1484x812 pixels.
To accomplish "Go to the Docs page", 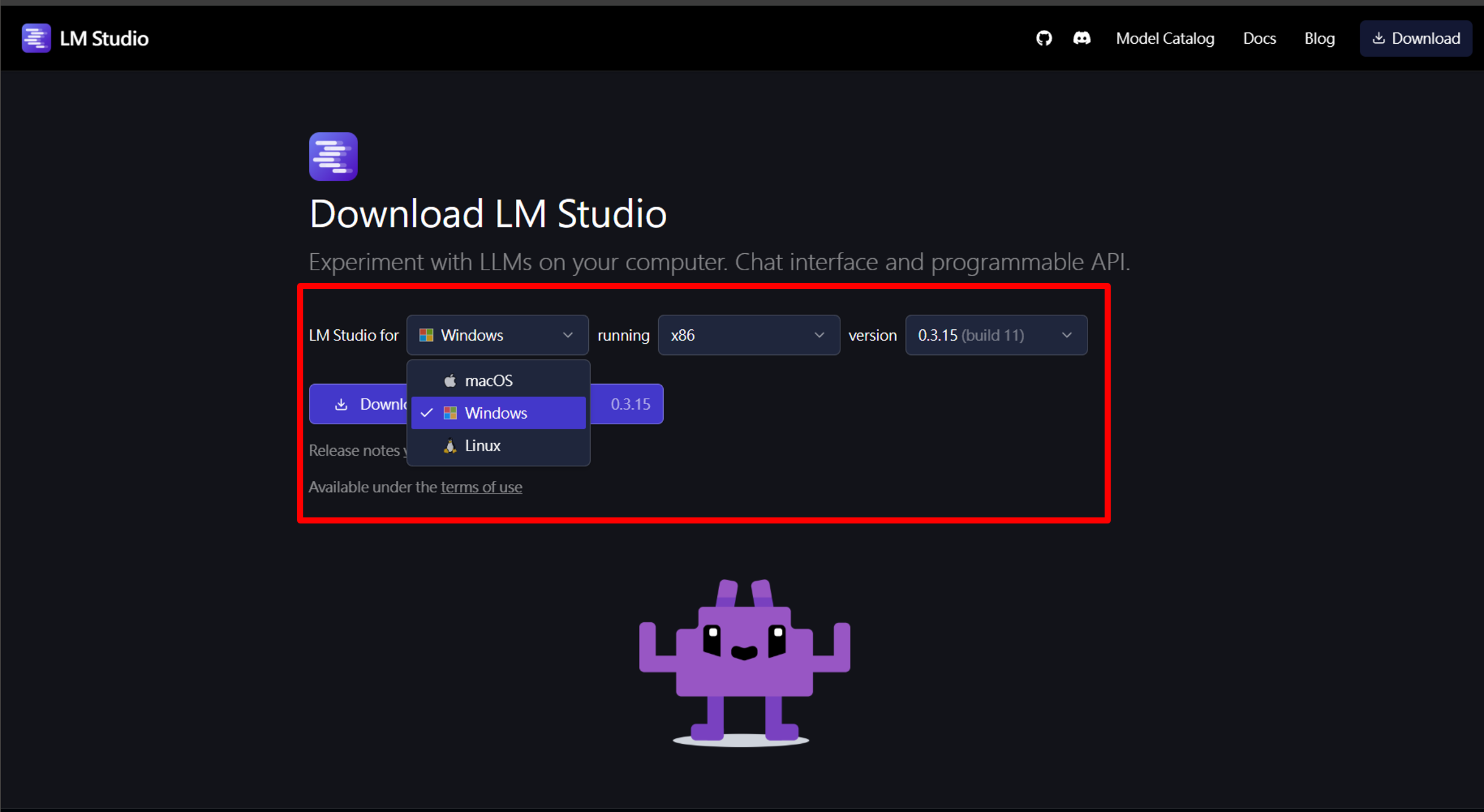I will point(1259,38).
